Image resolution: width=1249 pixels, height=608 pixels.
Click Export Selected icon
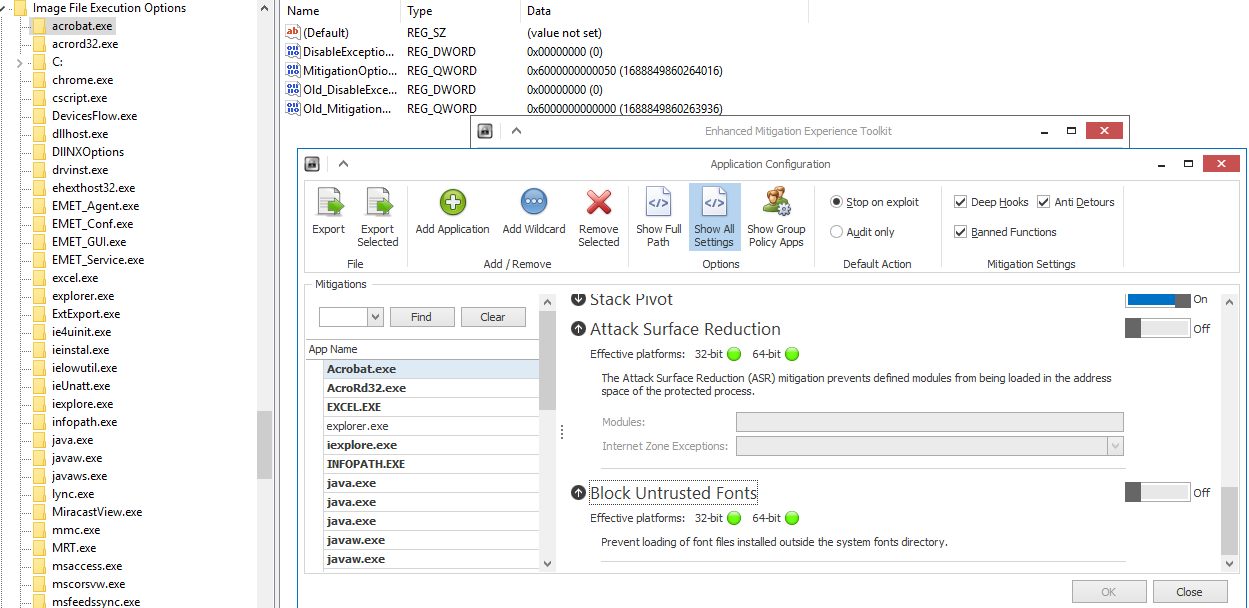tap(378, 202)
